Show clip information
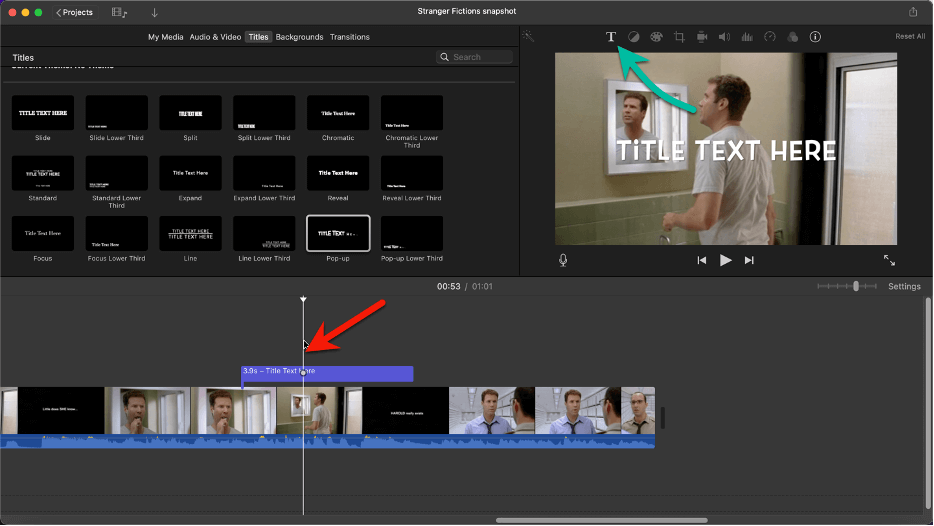This screenshot has height=526, width=934. coord(815,37)
